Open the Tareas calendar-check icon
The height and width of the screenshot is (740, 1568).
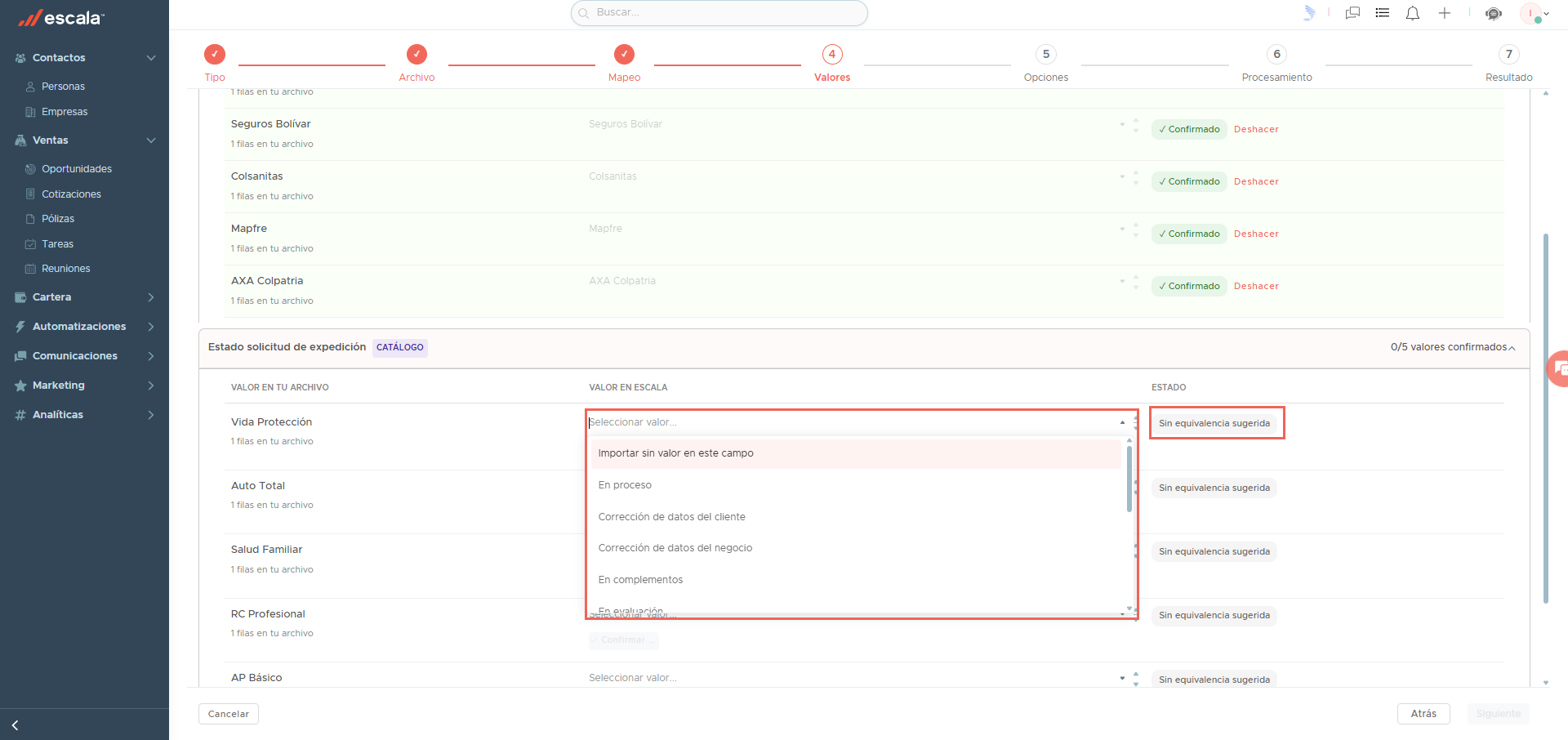pos(30,244)
